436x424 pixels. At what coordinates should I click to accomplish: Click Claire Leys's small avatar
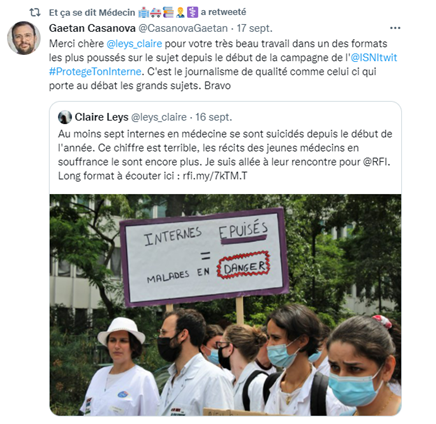65,117
